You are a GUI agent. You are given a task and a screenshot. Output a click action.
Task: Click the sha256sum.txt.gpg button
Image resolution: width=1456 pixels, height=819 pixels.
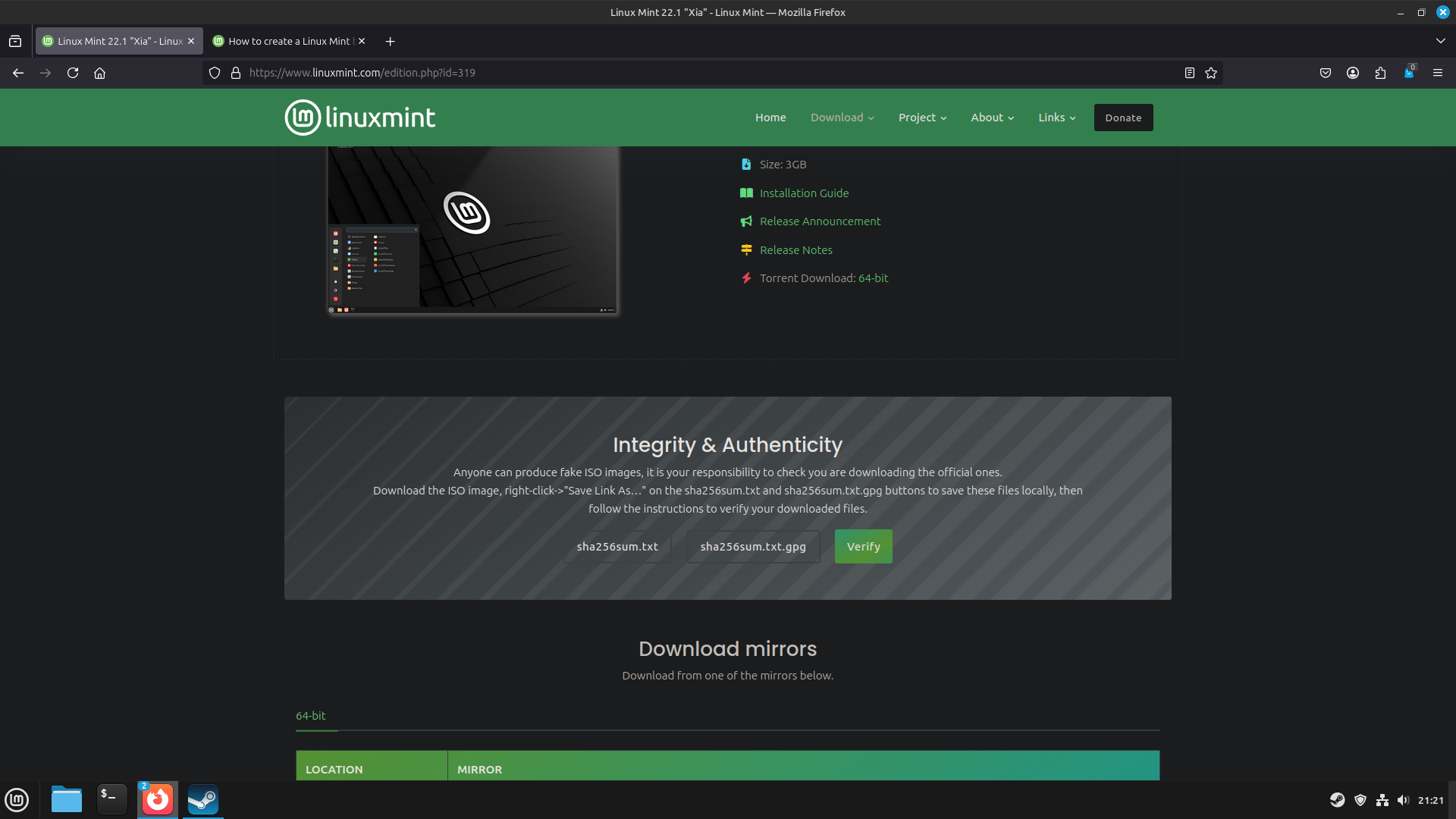tap(753, 547)
